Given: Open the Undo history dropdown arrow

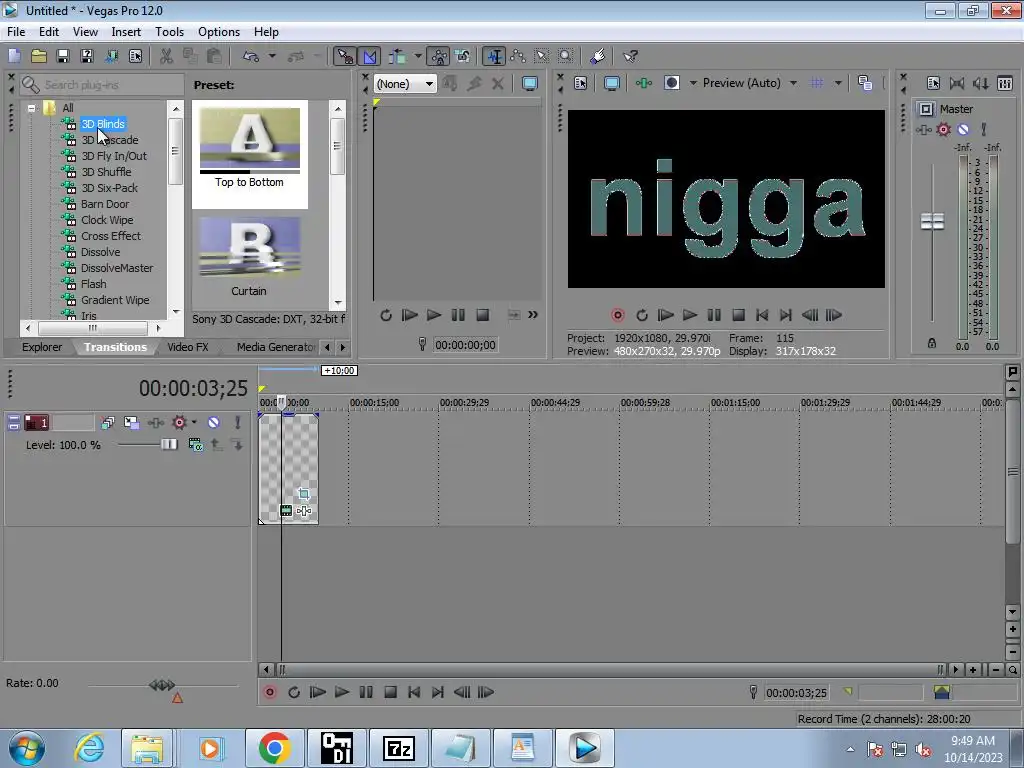Looking at the screenshot, I should [x=272, y=56].
